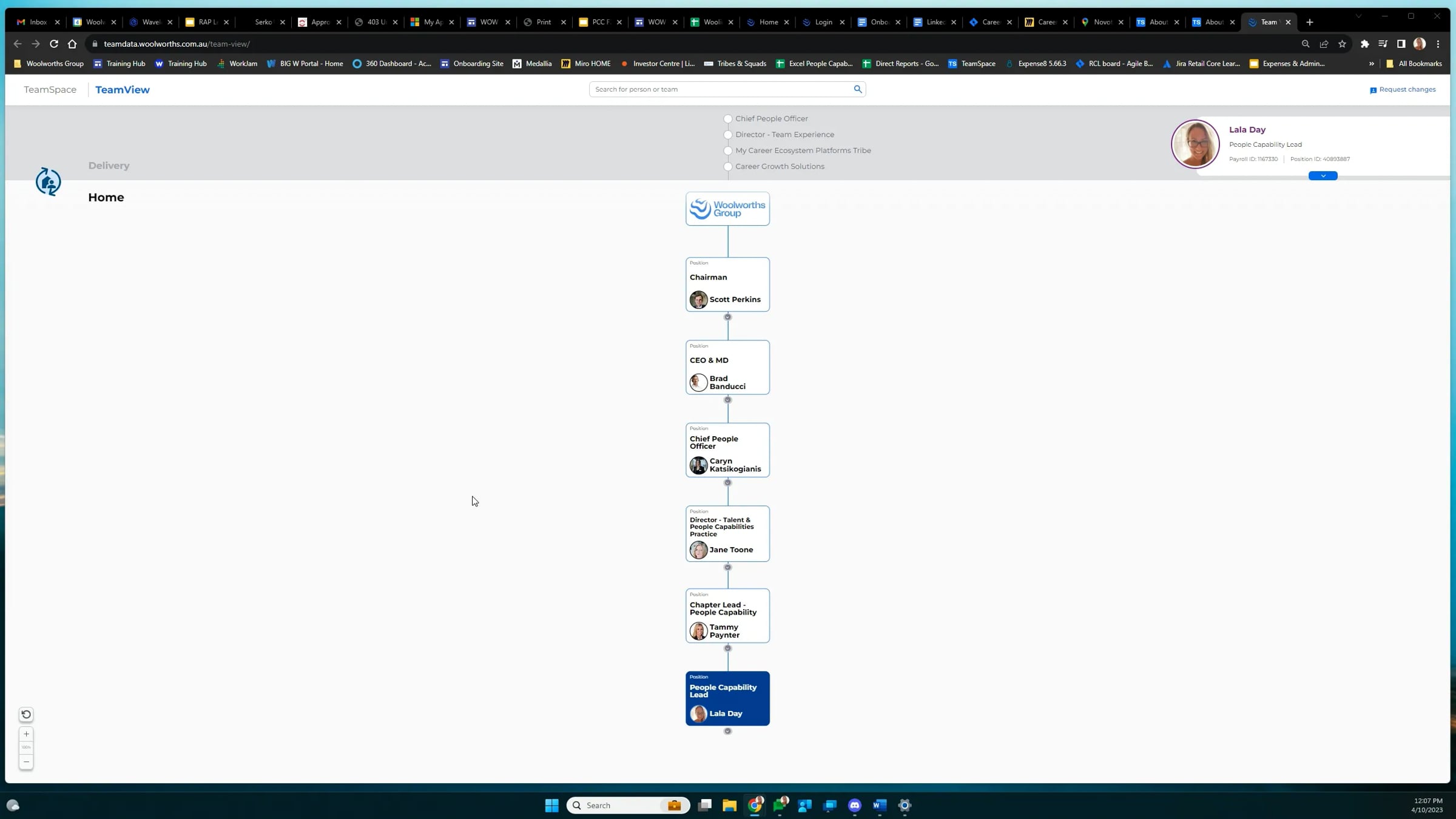1456x819 pixels.
Task: Zoom out with the minus button
Action: pos(26,762)
